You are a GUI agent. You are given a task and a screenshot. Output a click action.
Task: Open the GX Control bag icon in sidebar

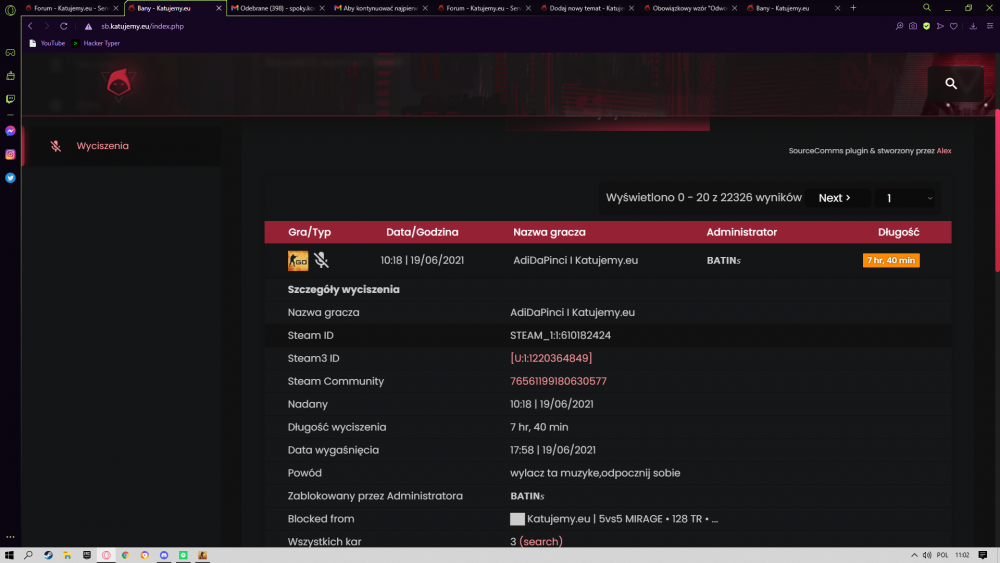point(10,76)
